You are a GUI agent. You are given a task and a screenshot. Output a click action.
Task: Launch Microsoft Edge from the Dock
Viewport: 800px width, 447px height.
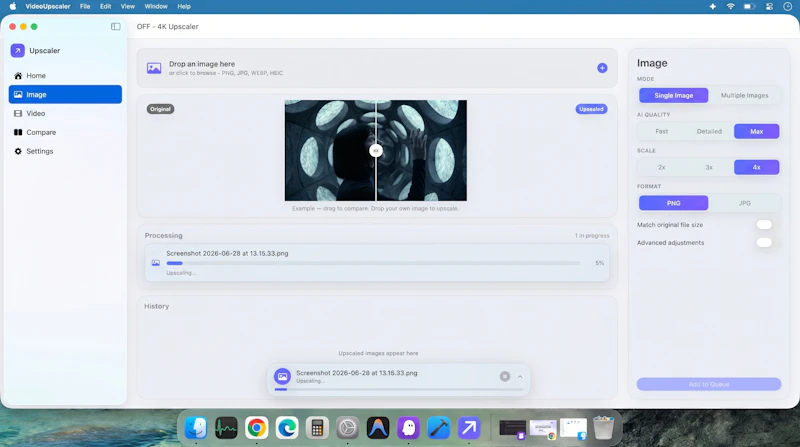287,428
